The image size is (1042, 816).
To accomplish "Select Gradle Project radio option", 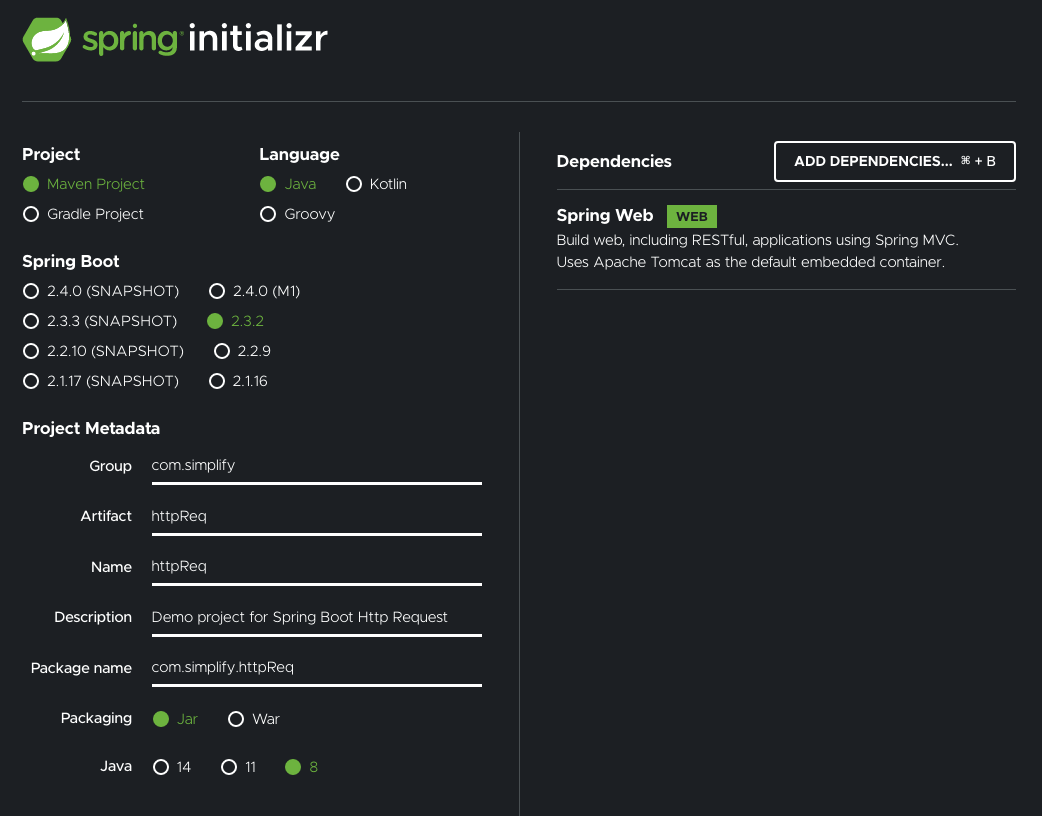I will 31,214.
